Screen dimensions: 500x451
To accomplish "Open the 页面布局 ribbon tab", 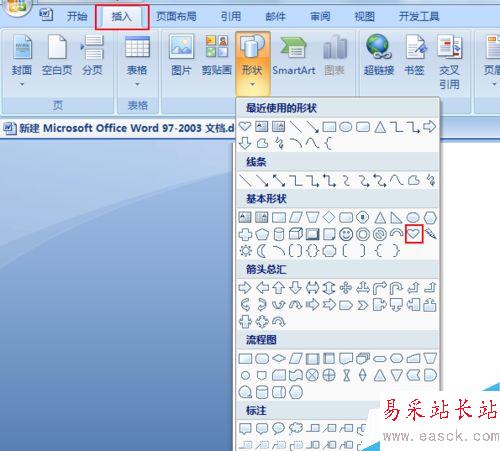I will pos(176,16).
